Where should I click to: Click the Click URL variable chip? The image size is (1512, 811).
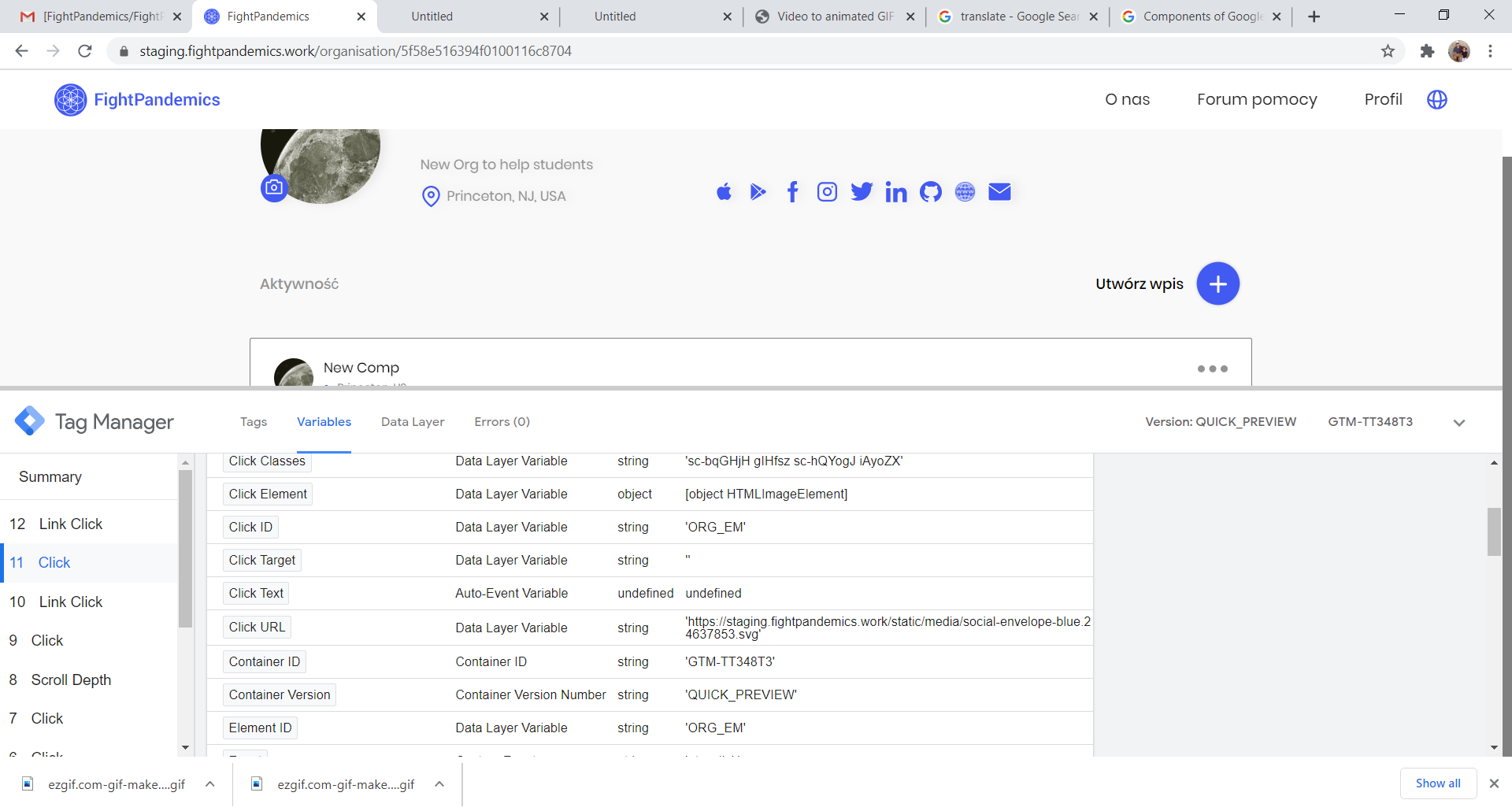pyautogui.click(x=257, y=628)
